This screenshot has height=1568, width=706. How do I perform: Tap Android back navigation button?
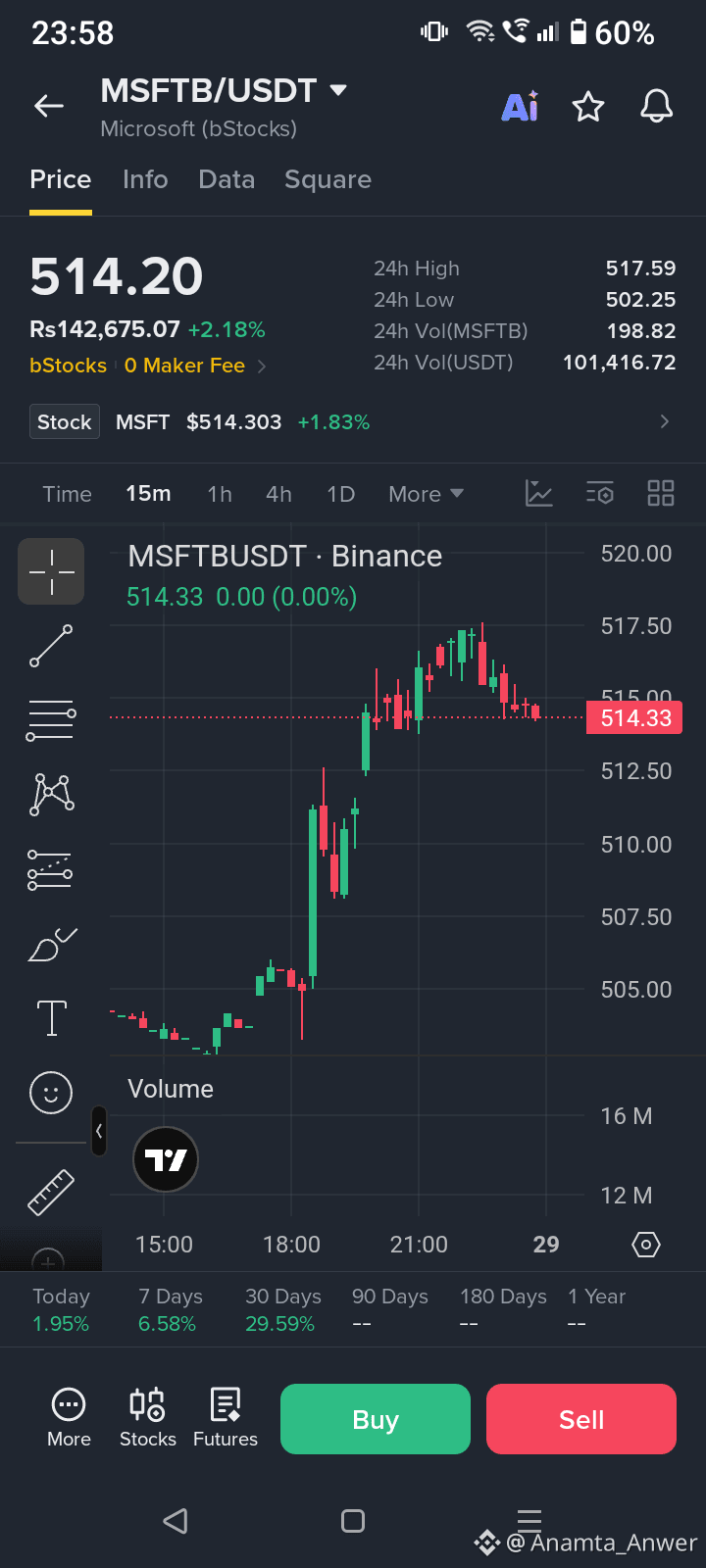point(176,1521)
